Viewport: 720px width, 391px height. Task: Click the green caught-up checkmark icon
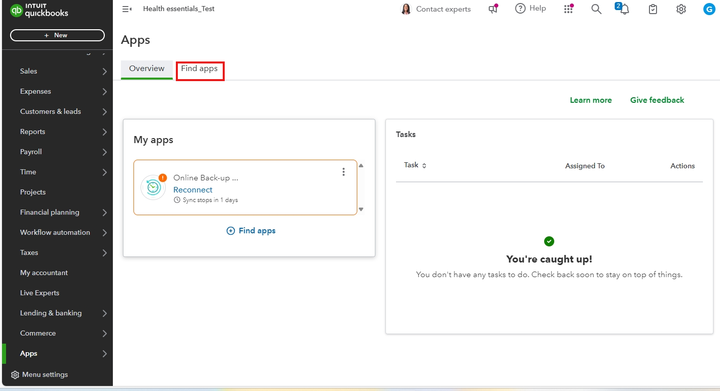(549, 241)
